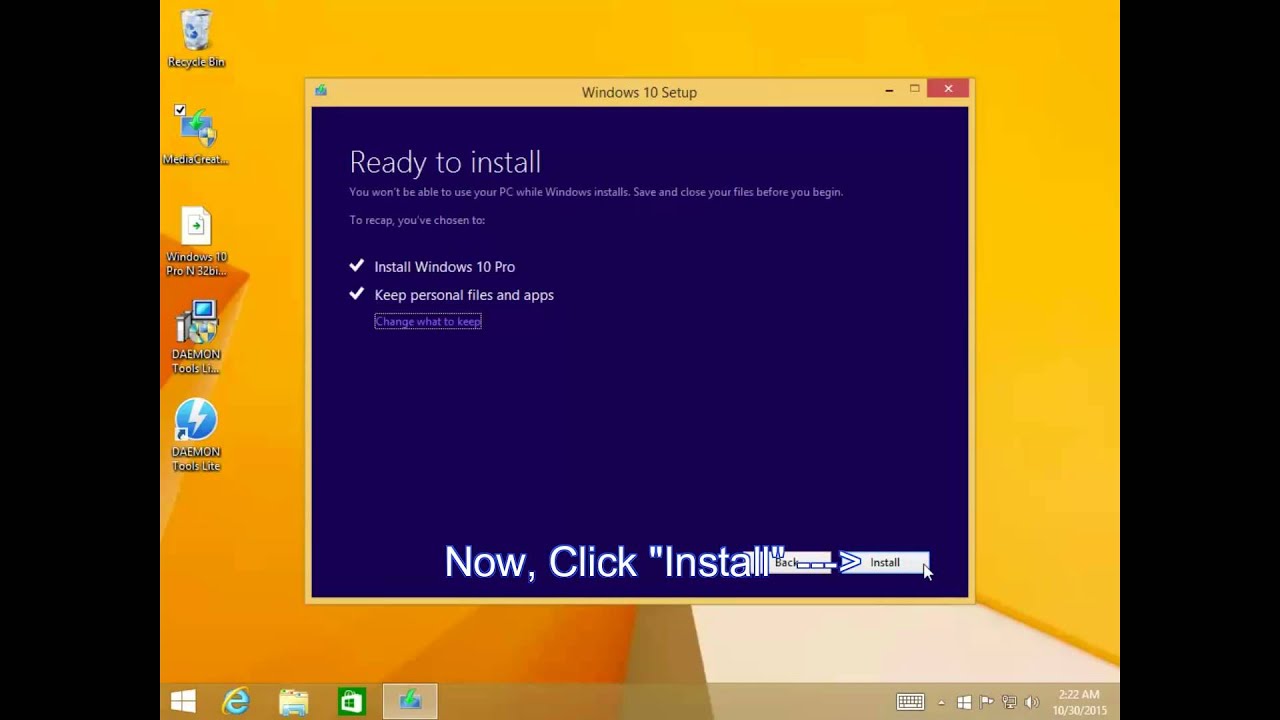
Task: Open the Action Center flag icon
Action: tap(986, 702)
